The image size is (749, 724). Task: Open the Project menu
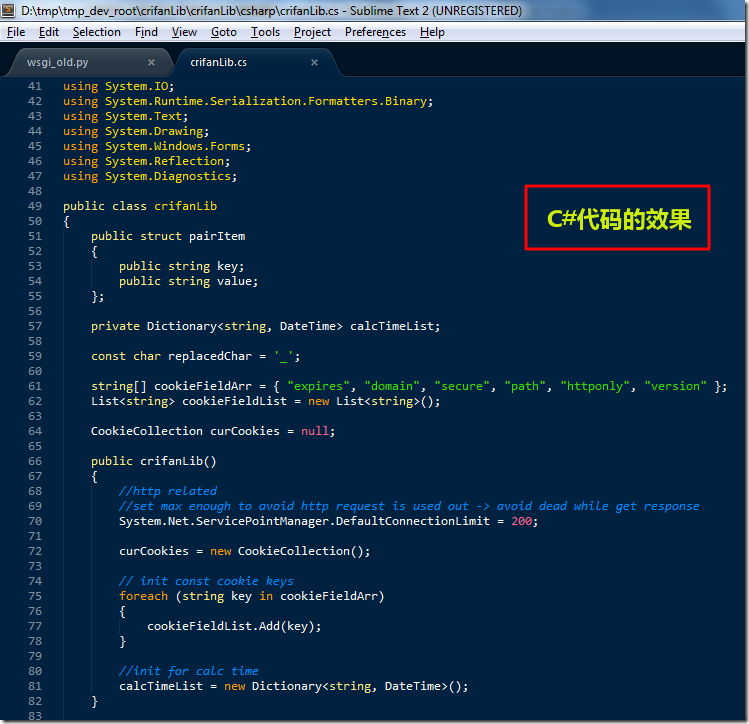click(312, 32)
